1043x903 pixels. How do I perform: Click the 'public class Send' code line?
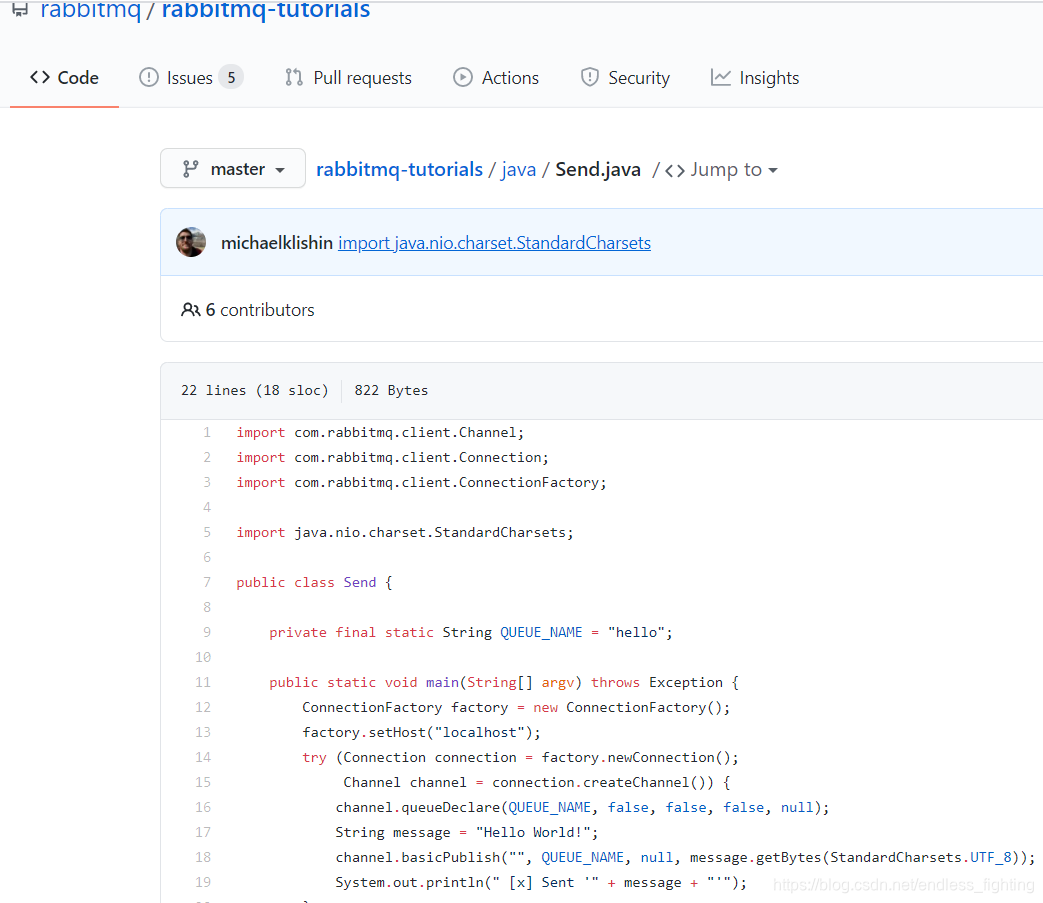click(314, 582)
